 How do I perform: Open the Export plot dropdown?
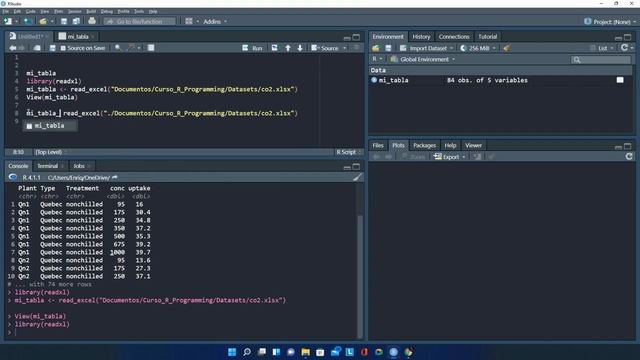(449, 157)
